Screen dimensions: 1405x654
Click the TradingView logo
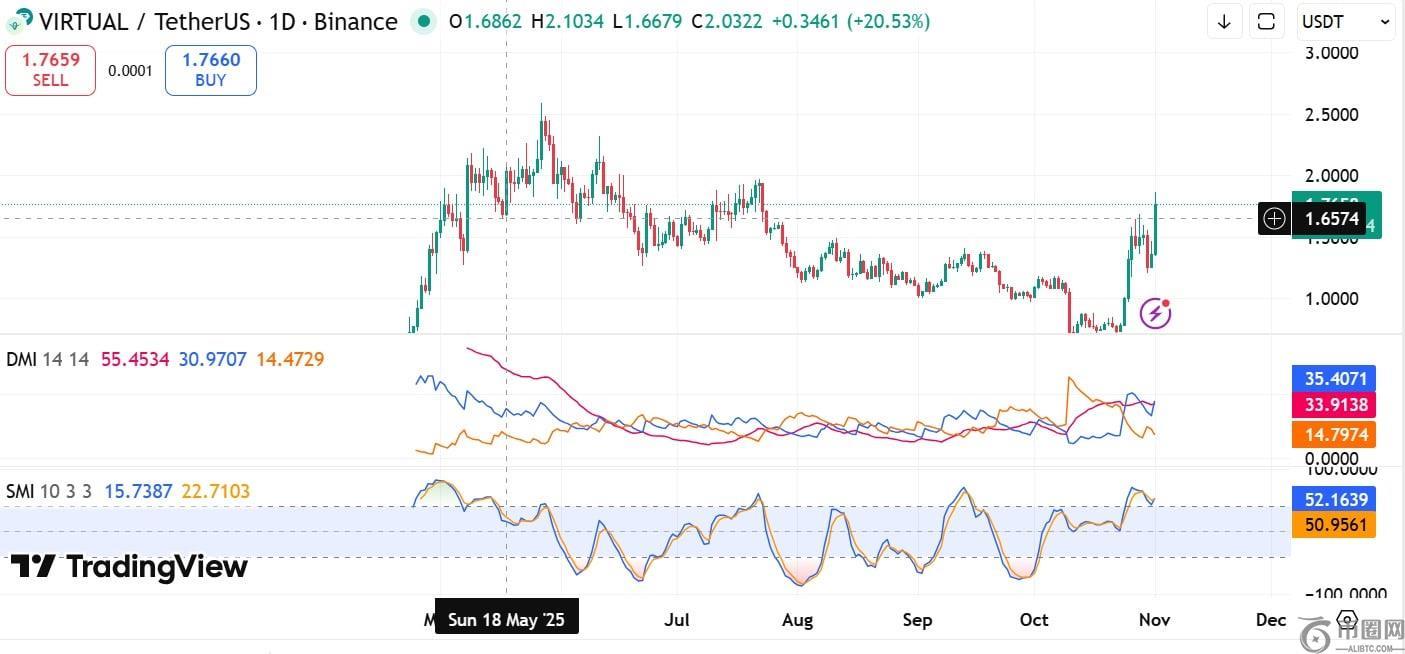[x=129, y=567]
